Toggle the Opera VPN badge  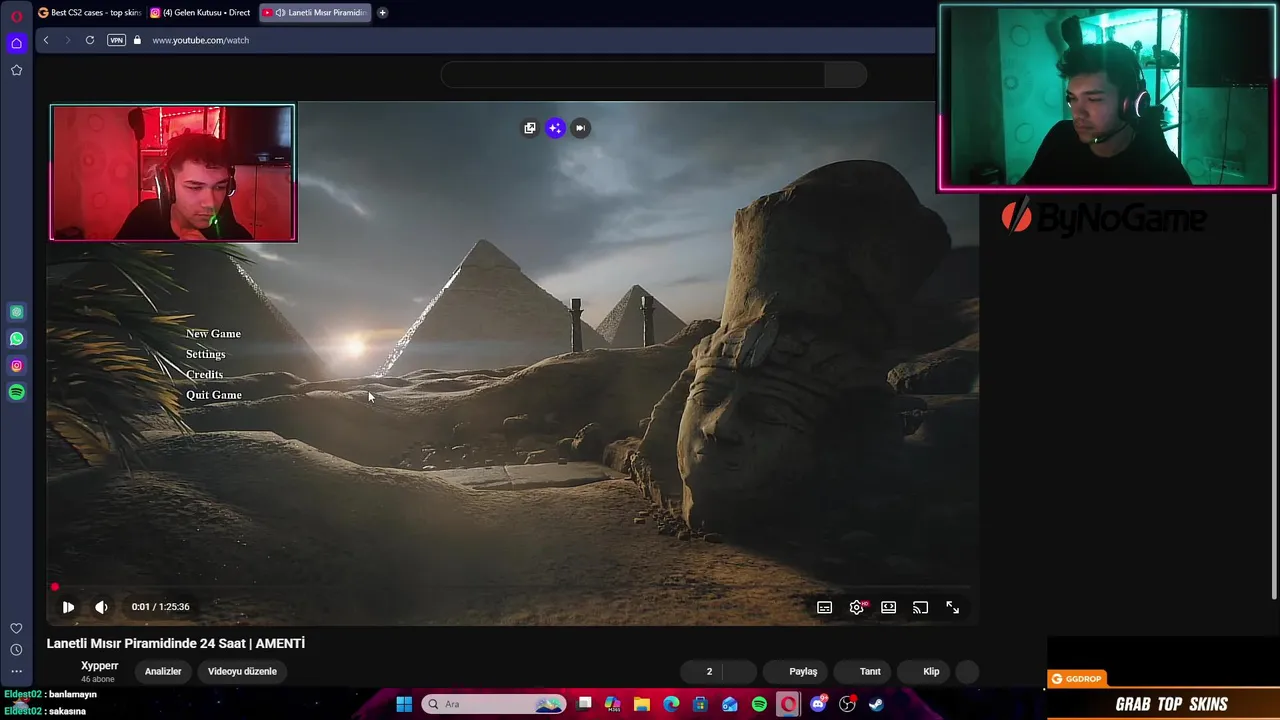pos(116,40)
